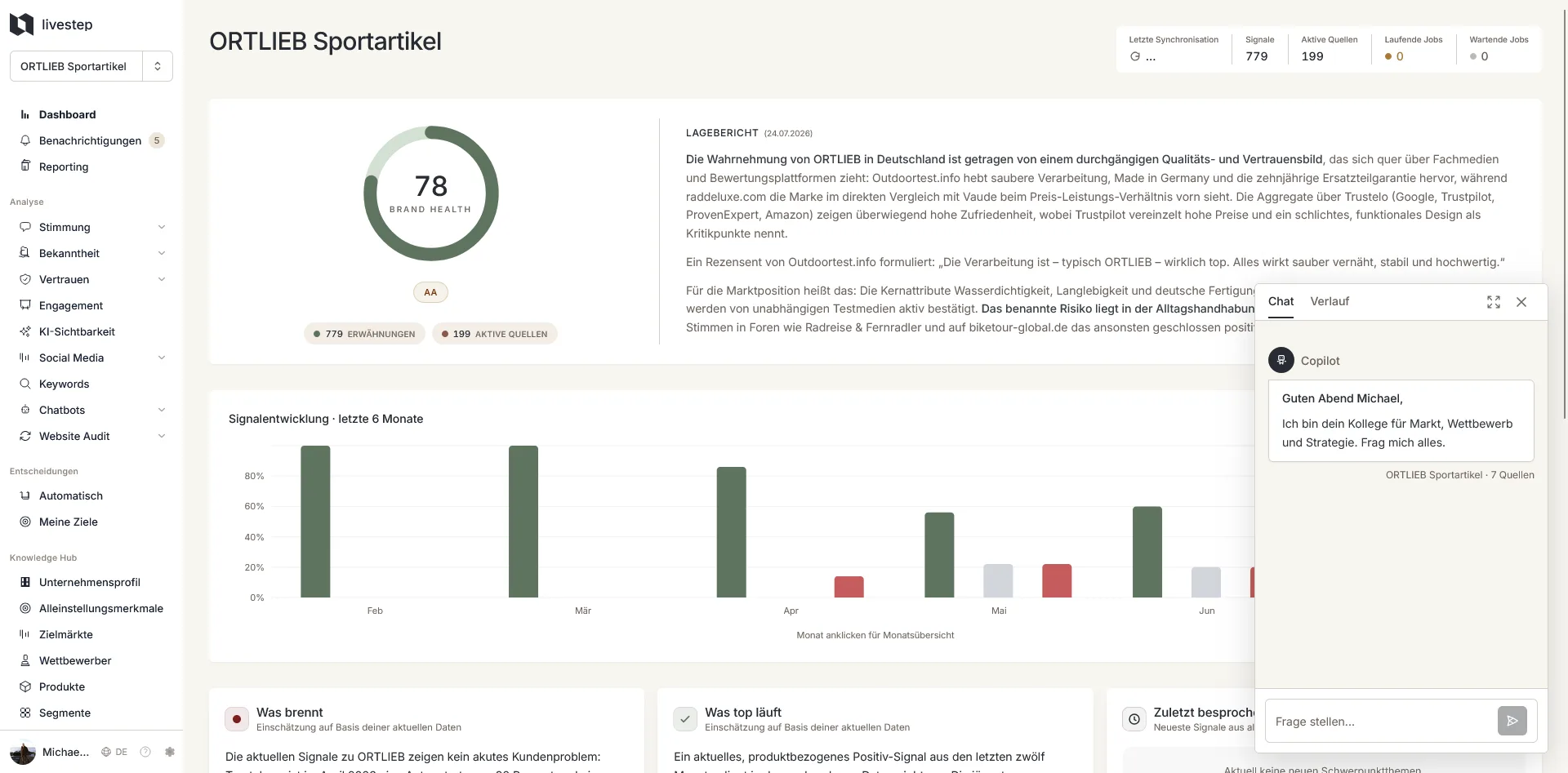
Task: Focus the Frage stellen input field
Action: point(1380,722)
